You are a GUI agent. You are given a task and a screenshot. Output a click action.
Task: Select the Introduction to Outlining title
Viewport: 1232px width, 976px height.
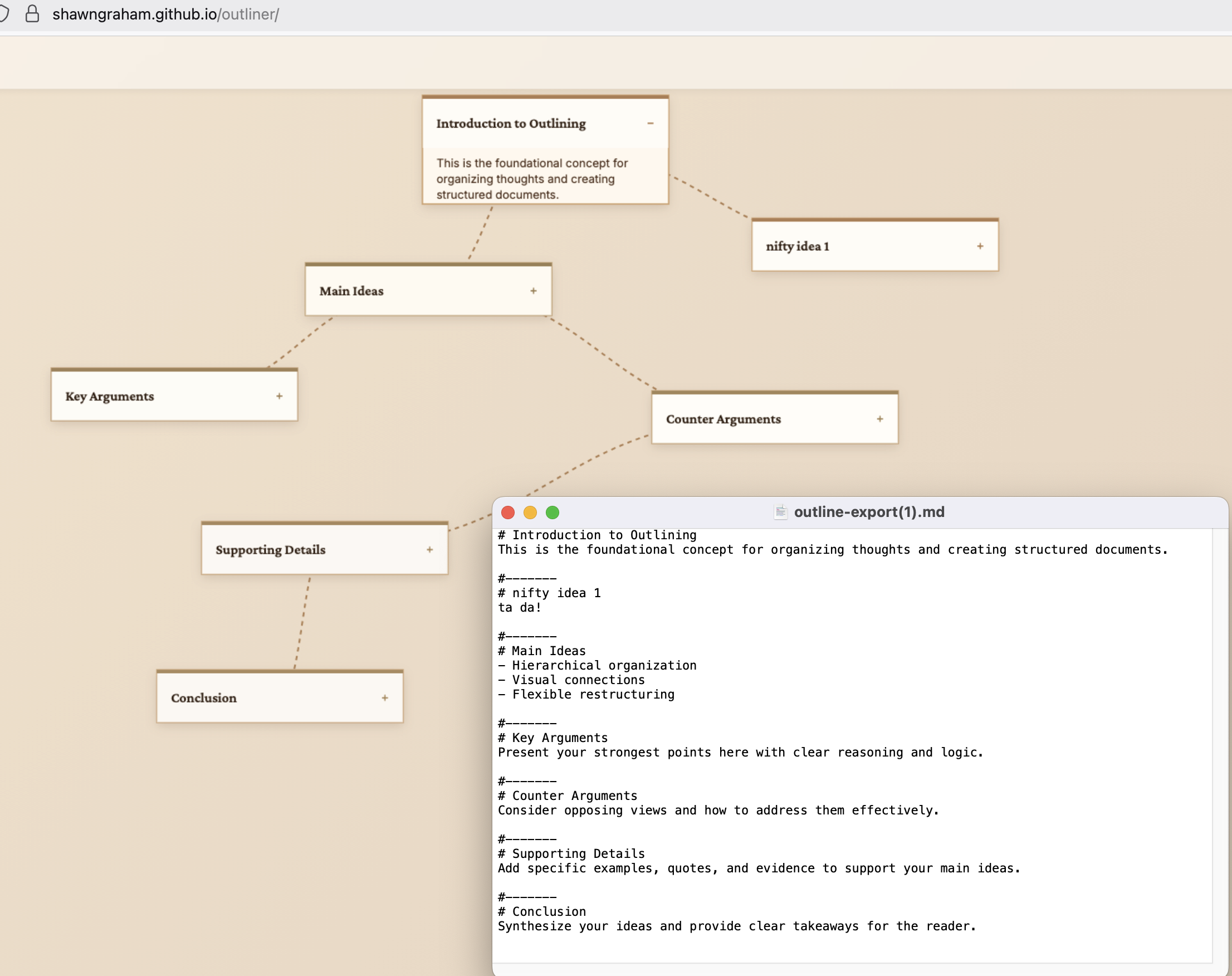point(511,124)
